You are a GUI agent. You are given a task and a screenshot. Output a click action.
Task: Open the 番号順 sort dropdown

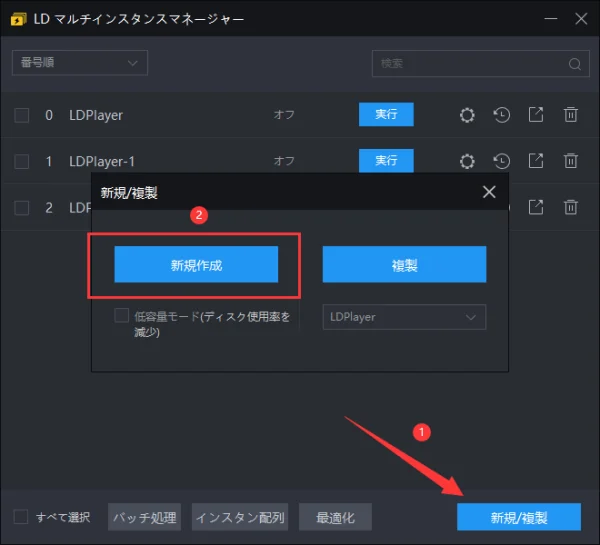point(80,63)
